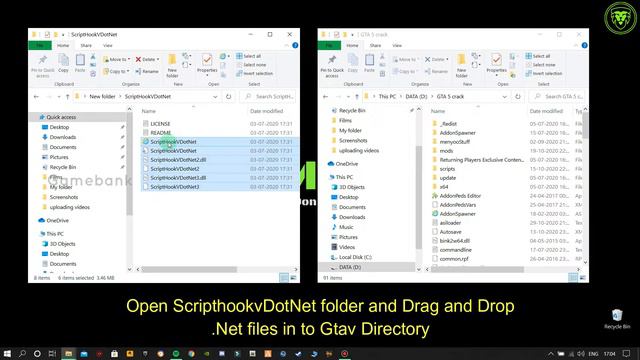Switch to details view in left window
640x360 pixels.
[284, 278]
